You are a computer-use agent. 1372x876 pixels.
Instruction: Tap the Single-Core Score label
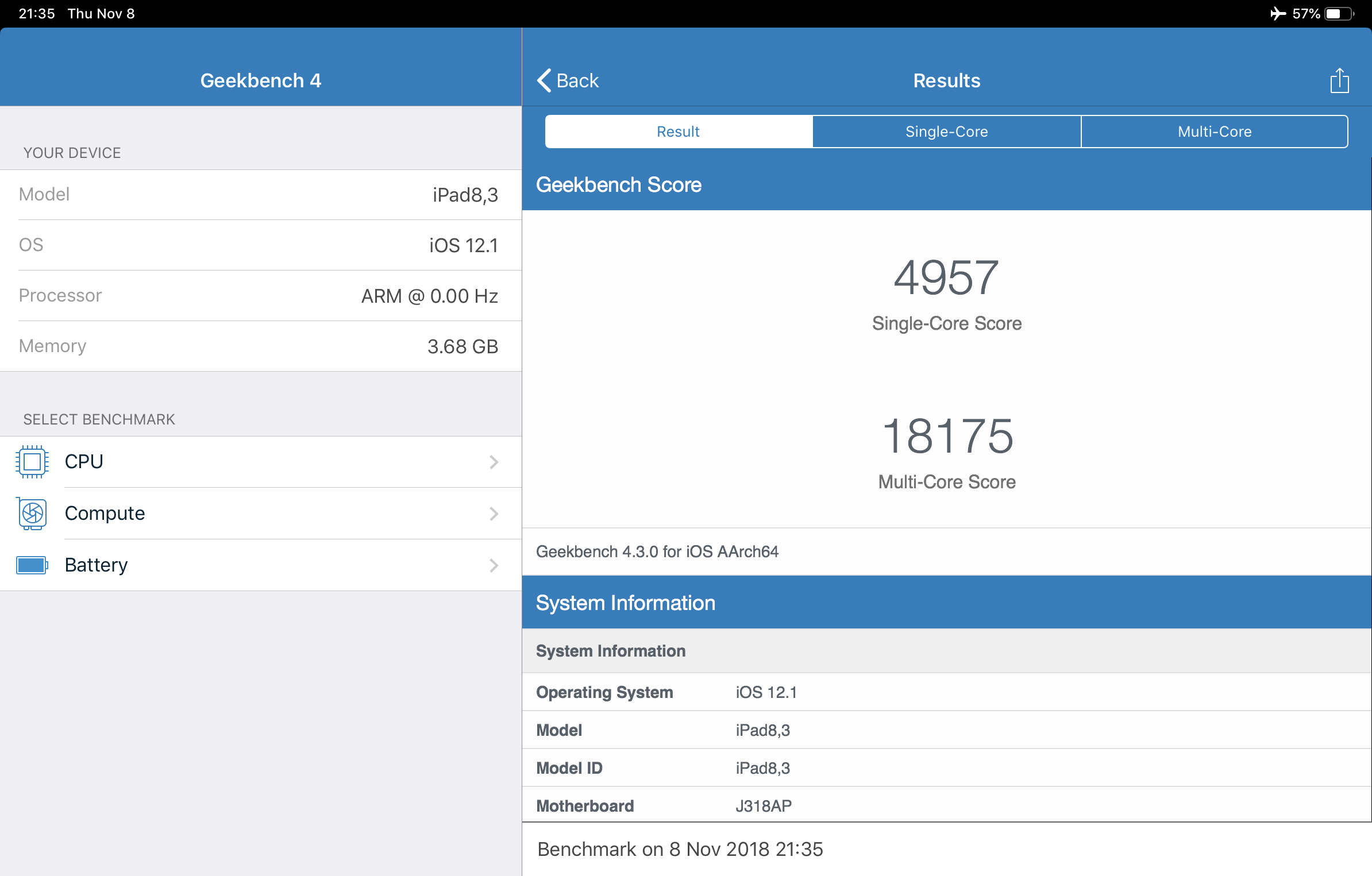click(x=947, y=323)
